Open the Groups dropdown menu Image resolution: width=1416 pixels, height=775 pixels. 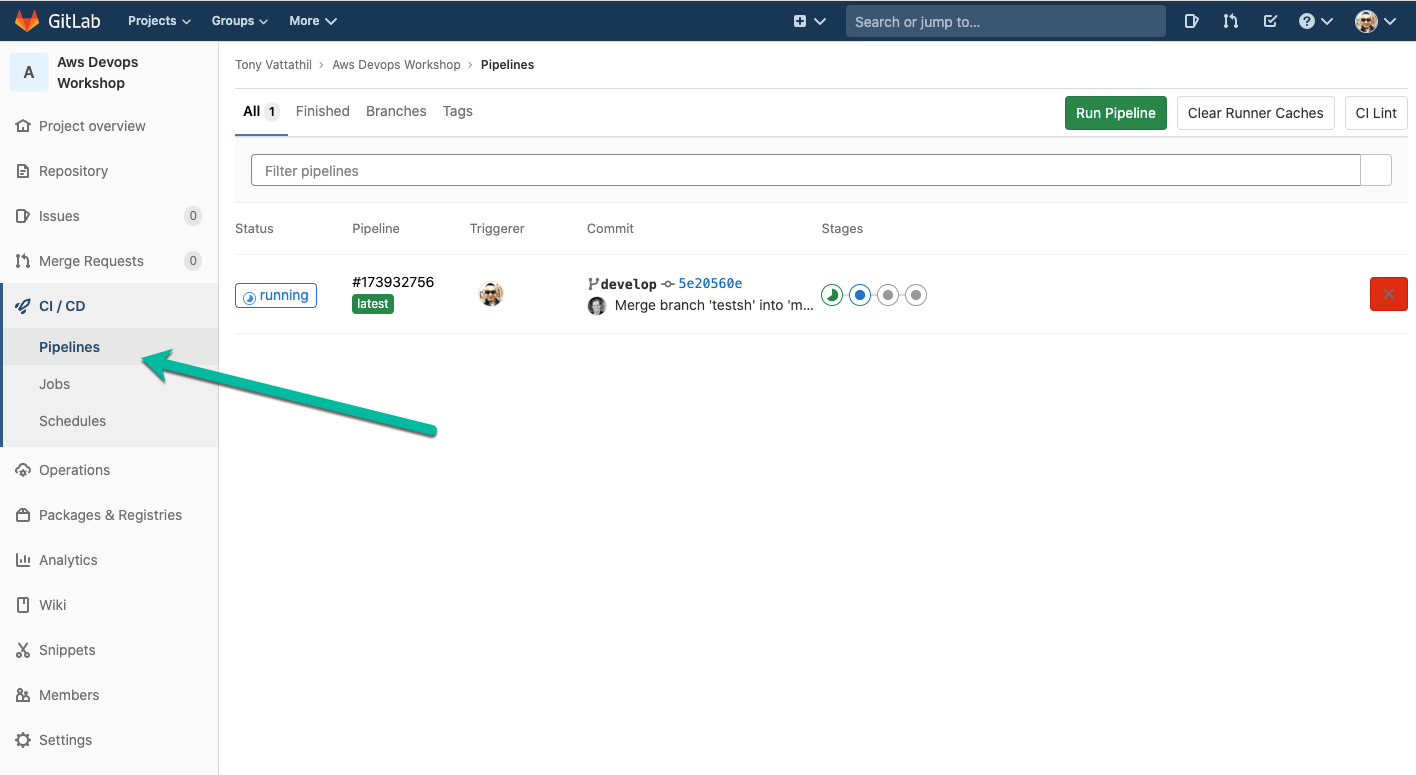[239, 21]
